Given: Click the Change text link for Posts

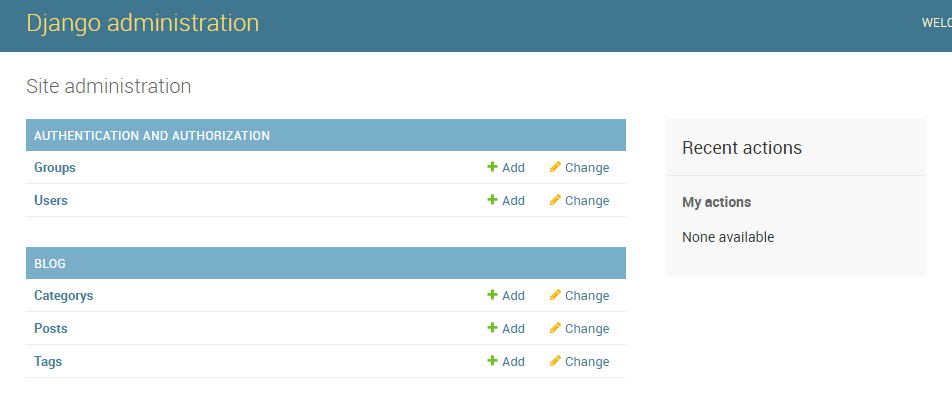Looking at the screenshot, I should pyautogui.click(x=587, y=329).
